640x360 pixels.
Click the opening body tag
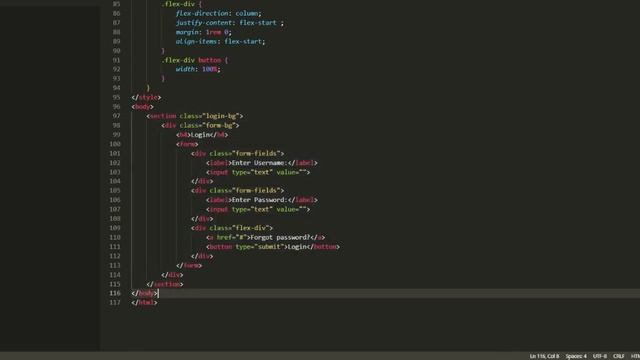coord(142,107)
